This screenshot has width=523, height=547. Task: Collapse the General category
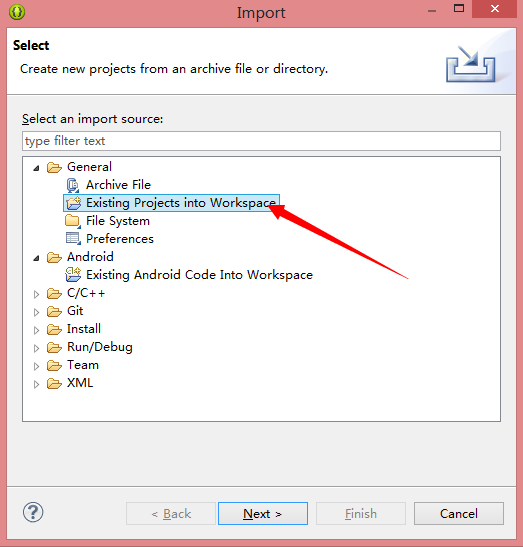pyautogui.click(x=36, y=168)
